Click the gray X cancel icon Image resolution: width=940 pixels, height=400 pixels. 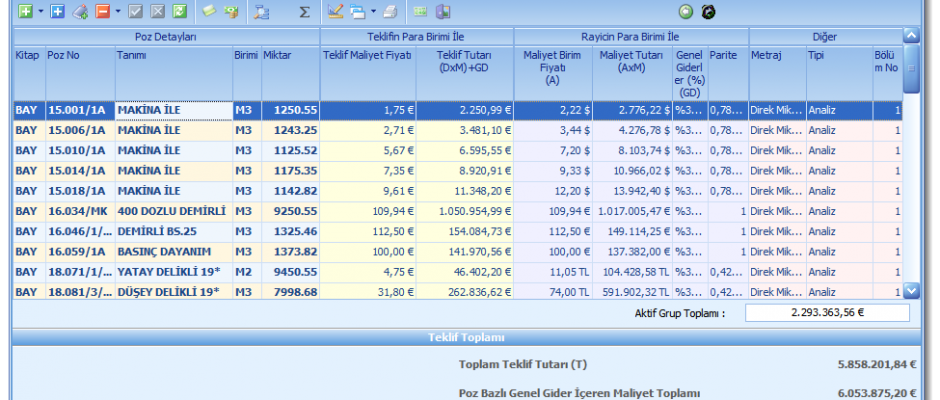(159, 12)
